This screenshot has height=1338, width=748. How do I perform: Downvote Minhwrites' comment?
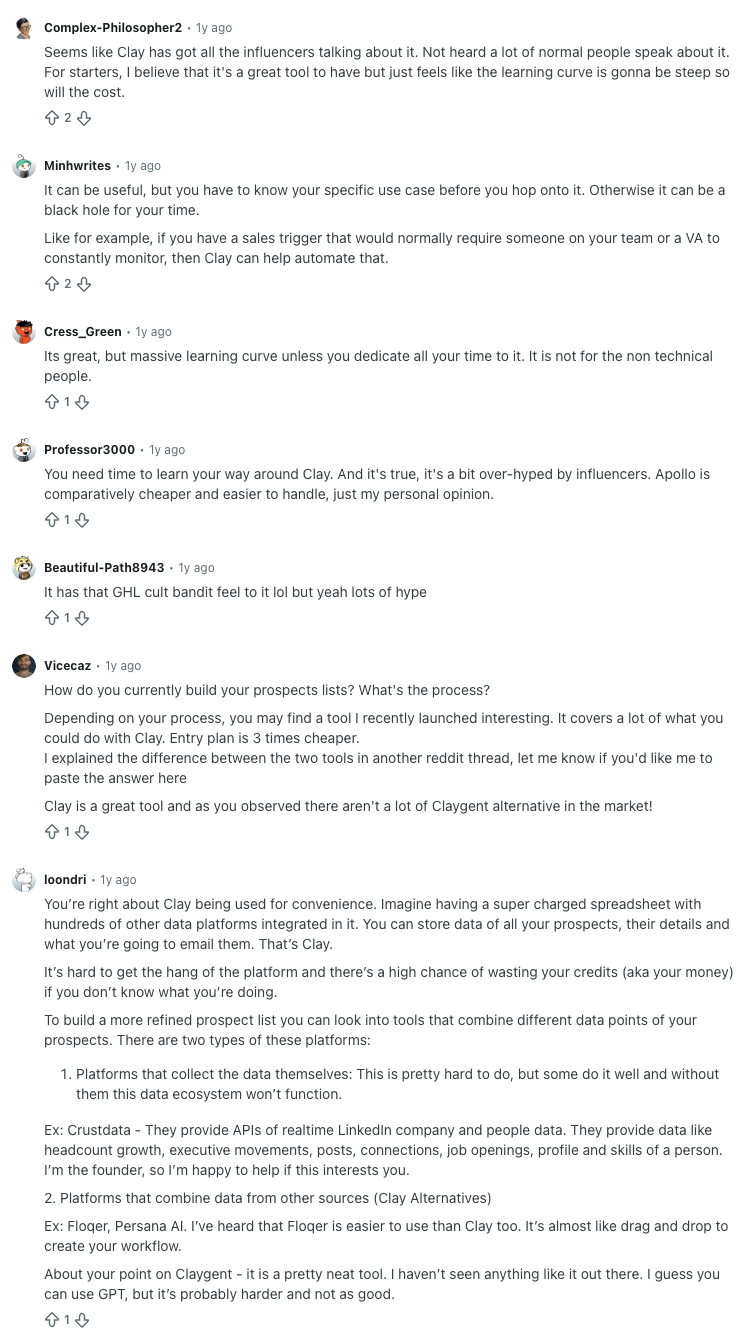(x=83, y=283)
